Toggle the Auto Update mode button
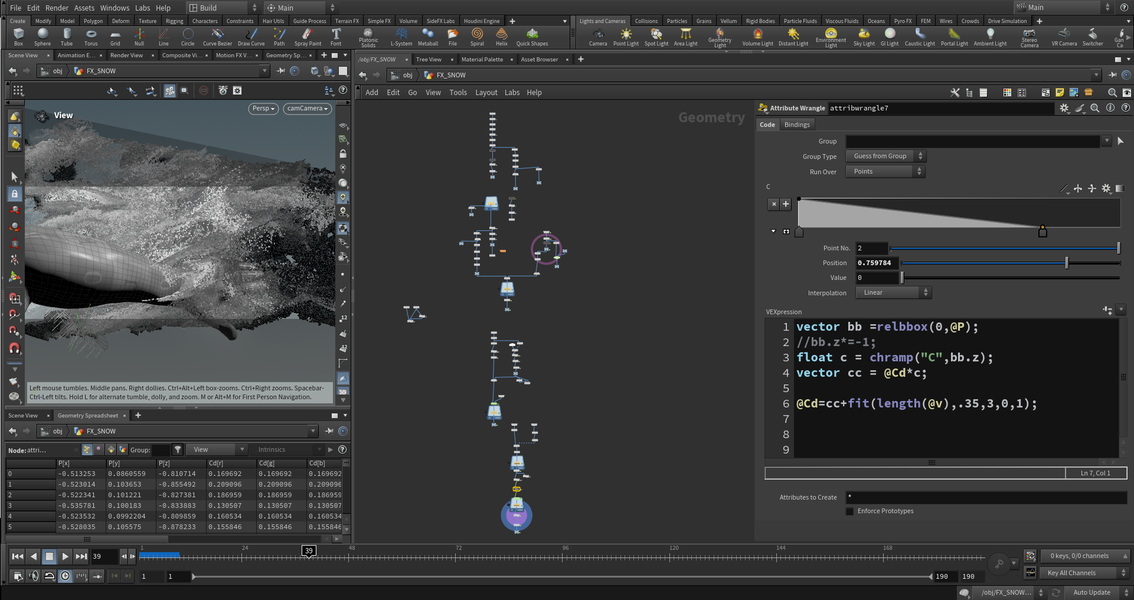This screenshot has height=600, width=1134. point(1092,592)
